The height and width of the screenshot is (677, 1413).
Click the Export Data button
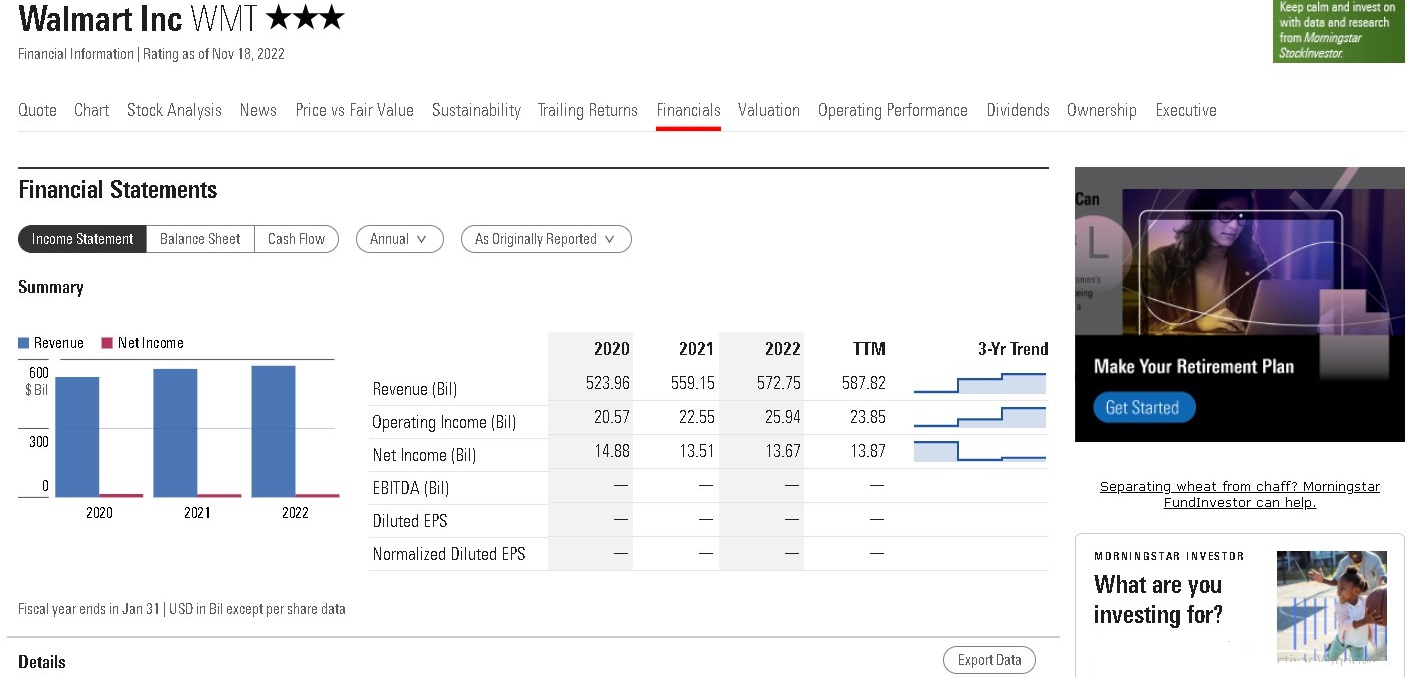click(x=988, y=660)
